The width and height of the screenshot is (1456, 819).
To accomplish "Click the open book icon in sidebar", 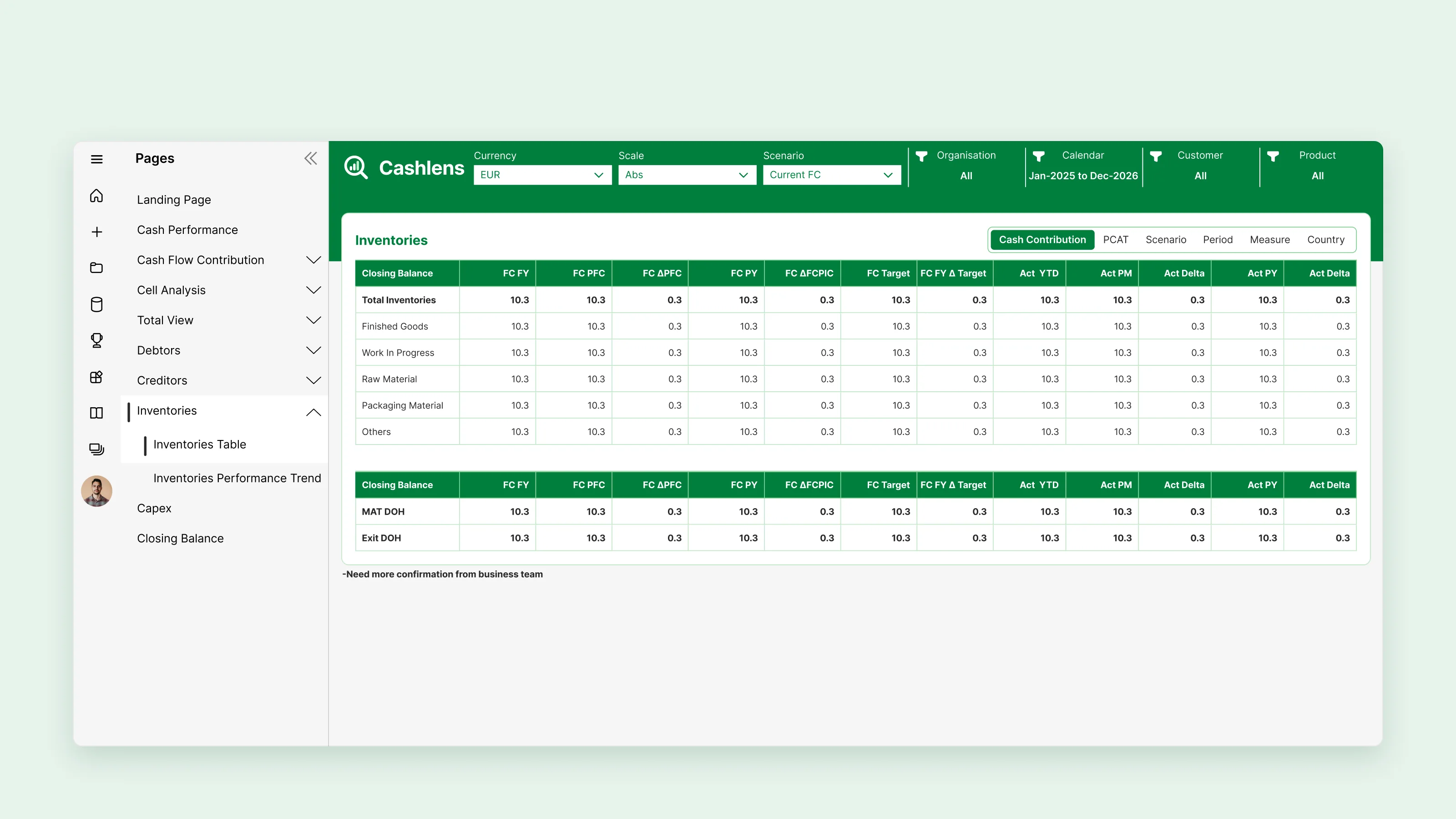I will 96,413.
